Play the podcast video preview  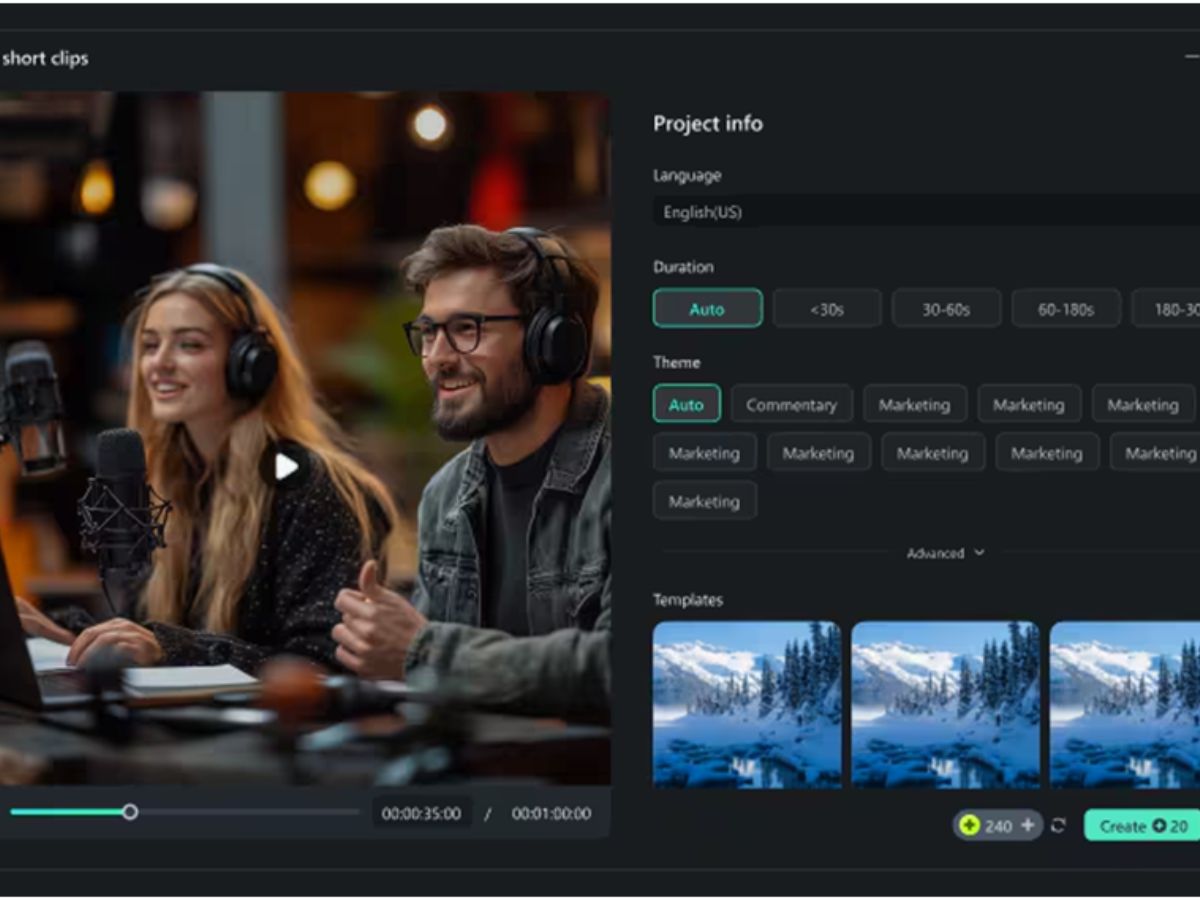(286, 466)
